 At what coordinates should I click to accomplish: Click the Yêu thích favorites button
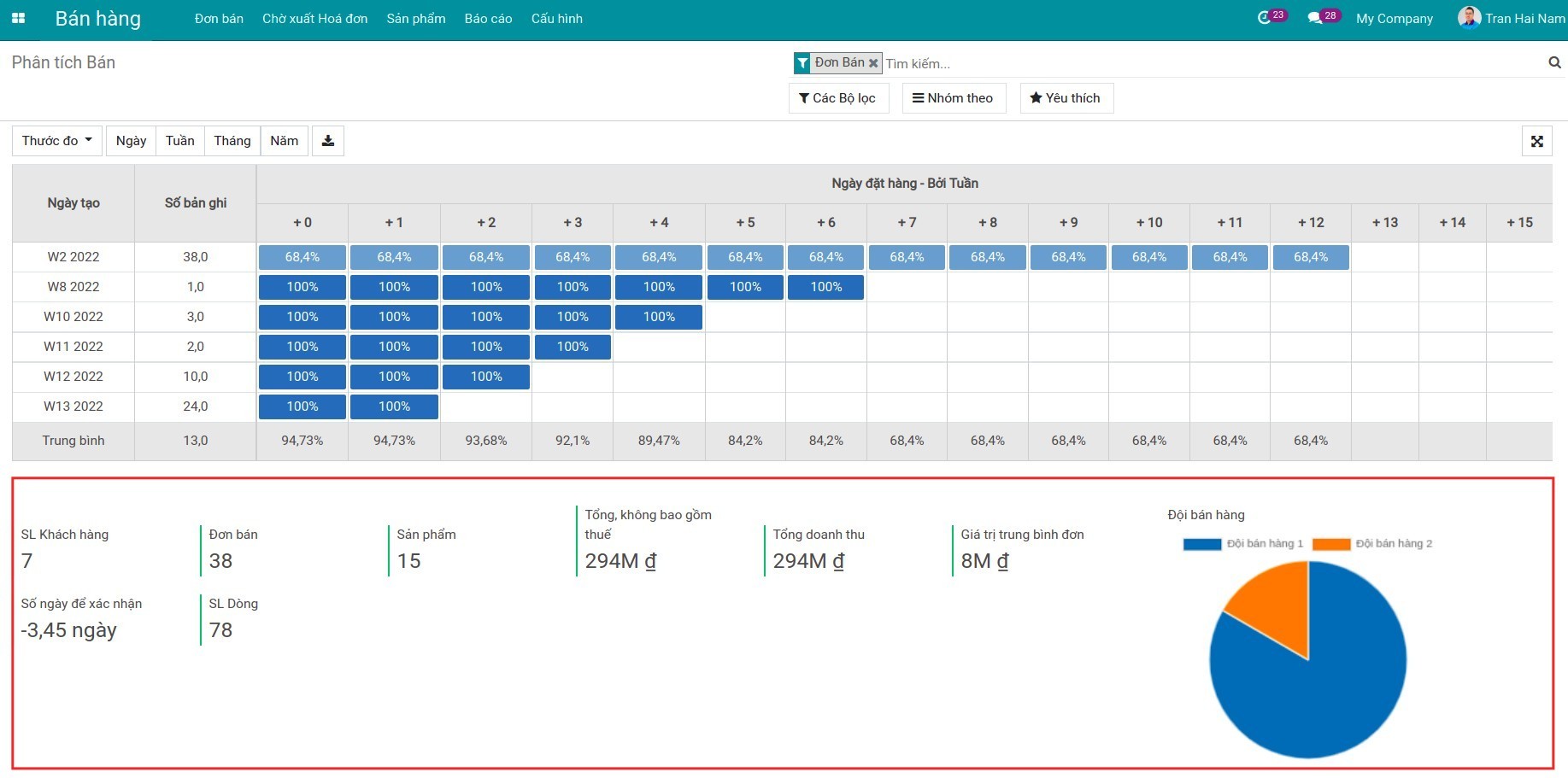pyautogui.click(x=1066, y=98)
